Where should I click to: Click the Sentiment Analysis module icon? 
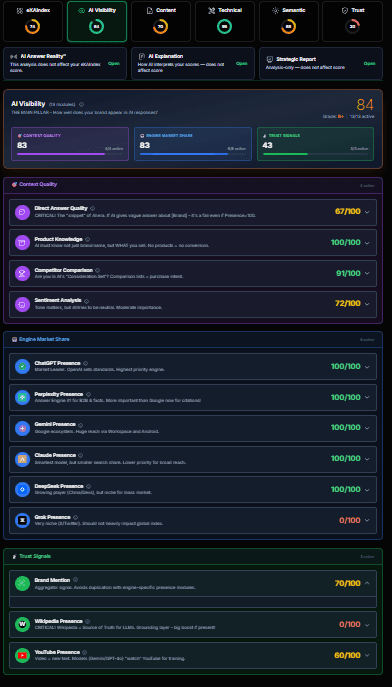22,304
